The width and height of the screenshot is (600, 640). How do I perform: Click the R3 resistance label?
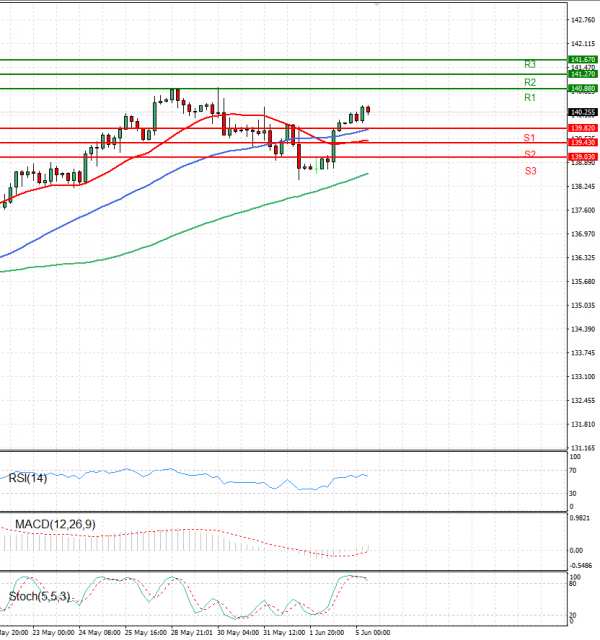[530, 64]
